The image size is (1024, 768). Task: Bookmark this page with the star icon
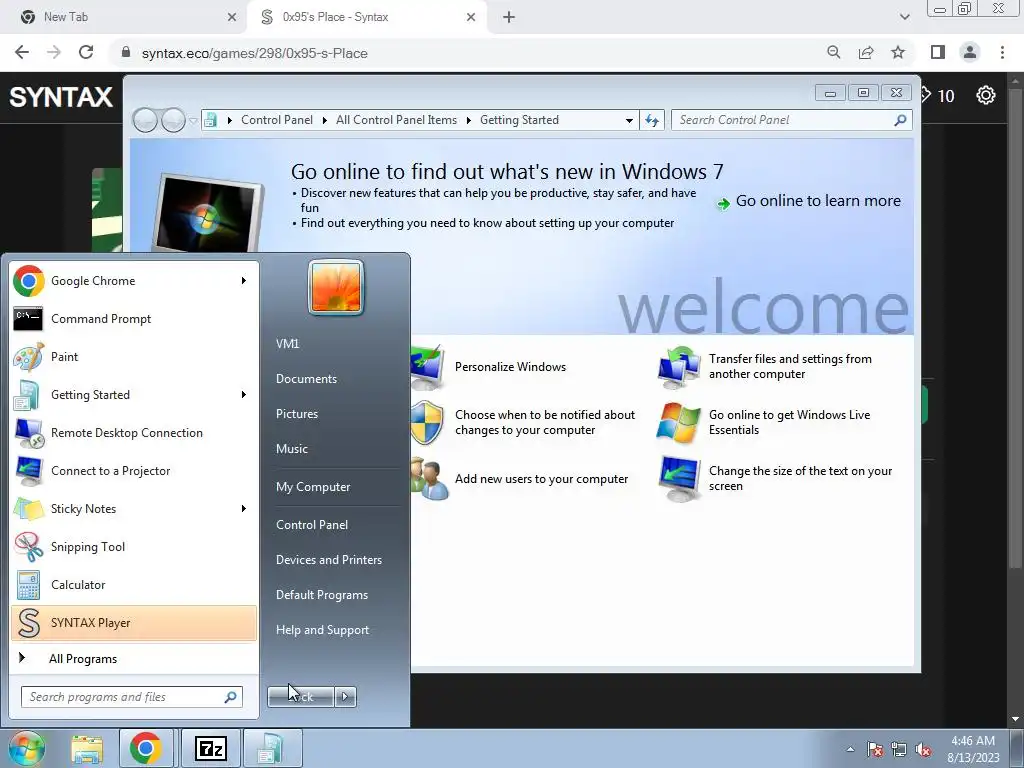click(x=898, y=52)
